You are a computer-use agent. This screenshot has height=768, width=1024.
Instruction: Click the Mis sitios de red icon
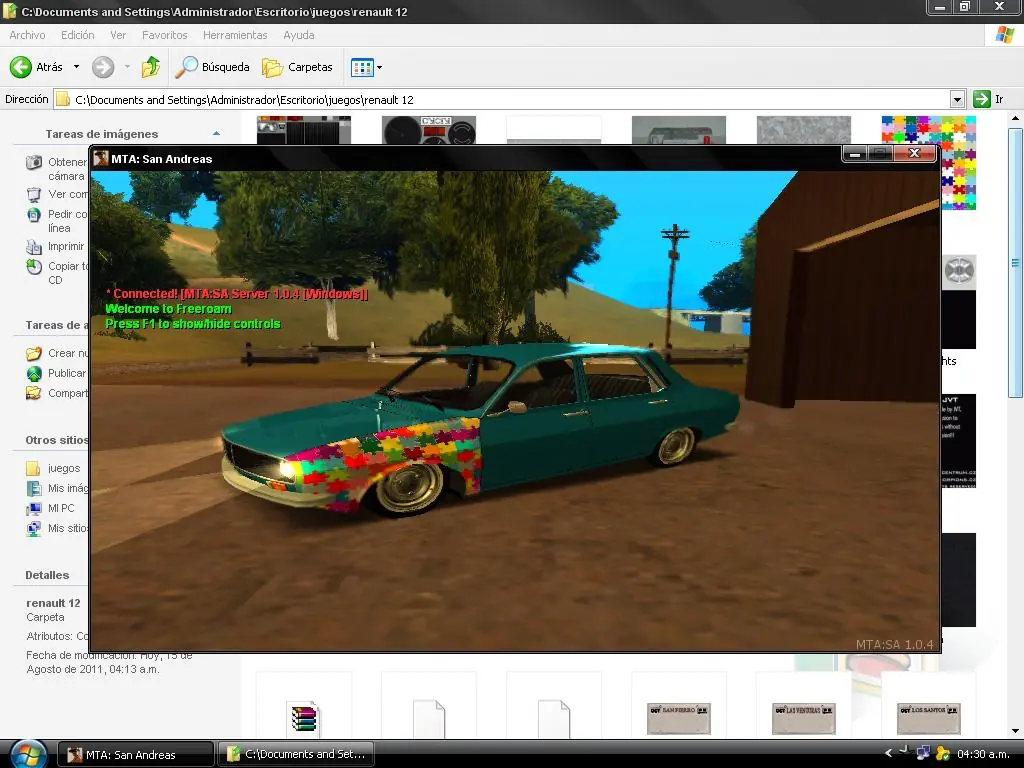[34, 528]
